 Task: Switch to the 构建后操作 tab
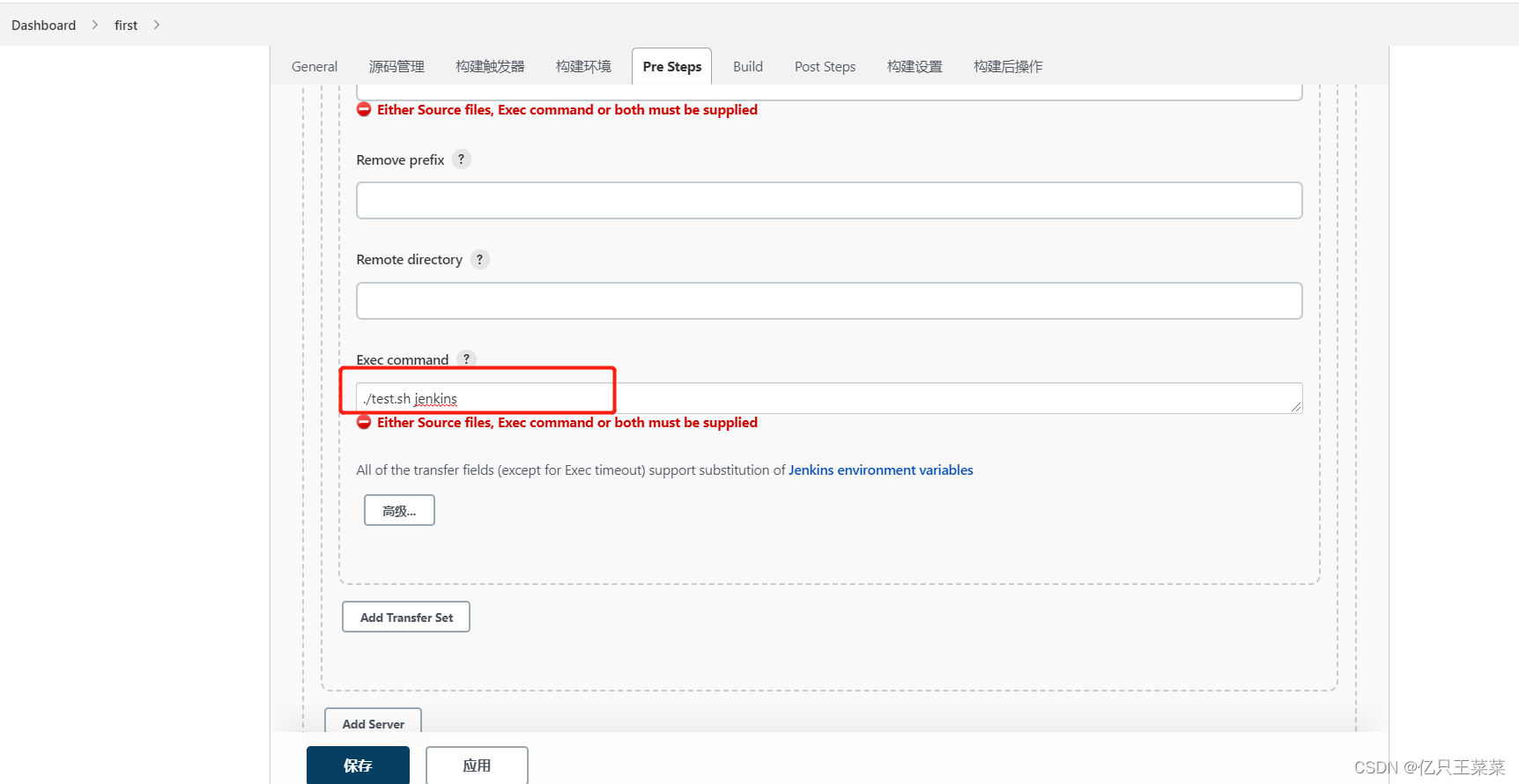coord(1008,67)
